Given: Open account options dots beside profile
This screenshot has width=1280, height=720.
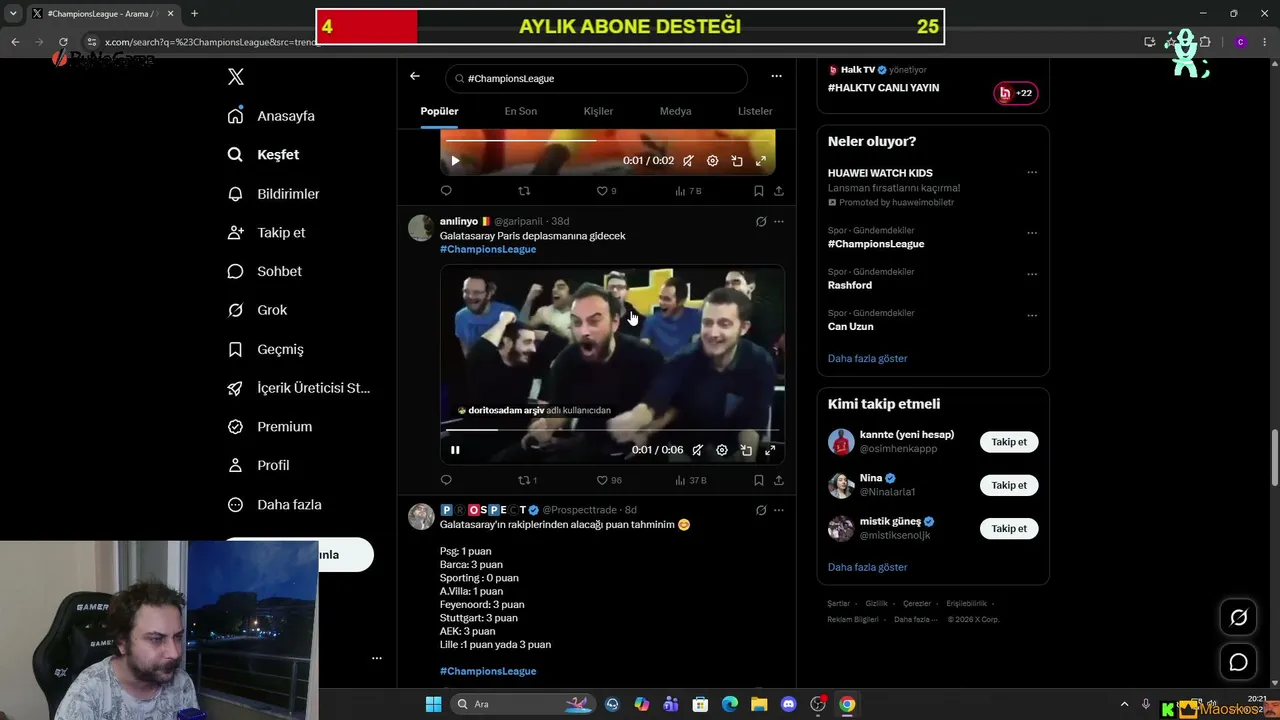Looking at the screenshot, I should pyautogui.click(x=377, y=658).
